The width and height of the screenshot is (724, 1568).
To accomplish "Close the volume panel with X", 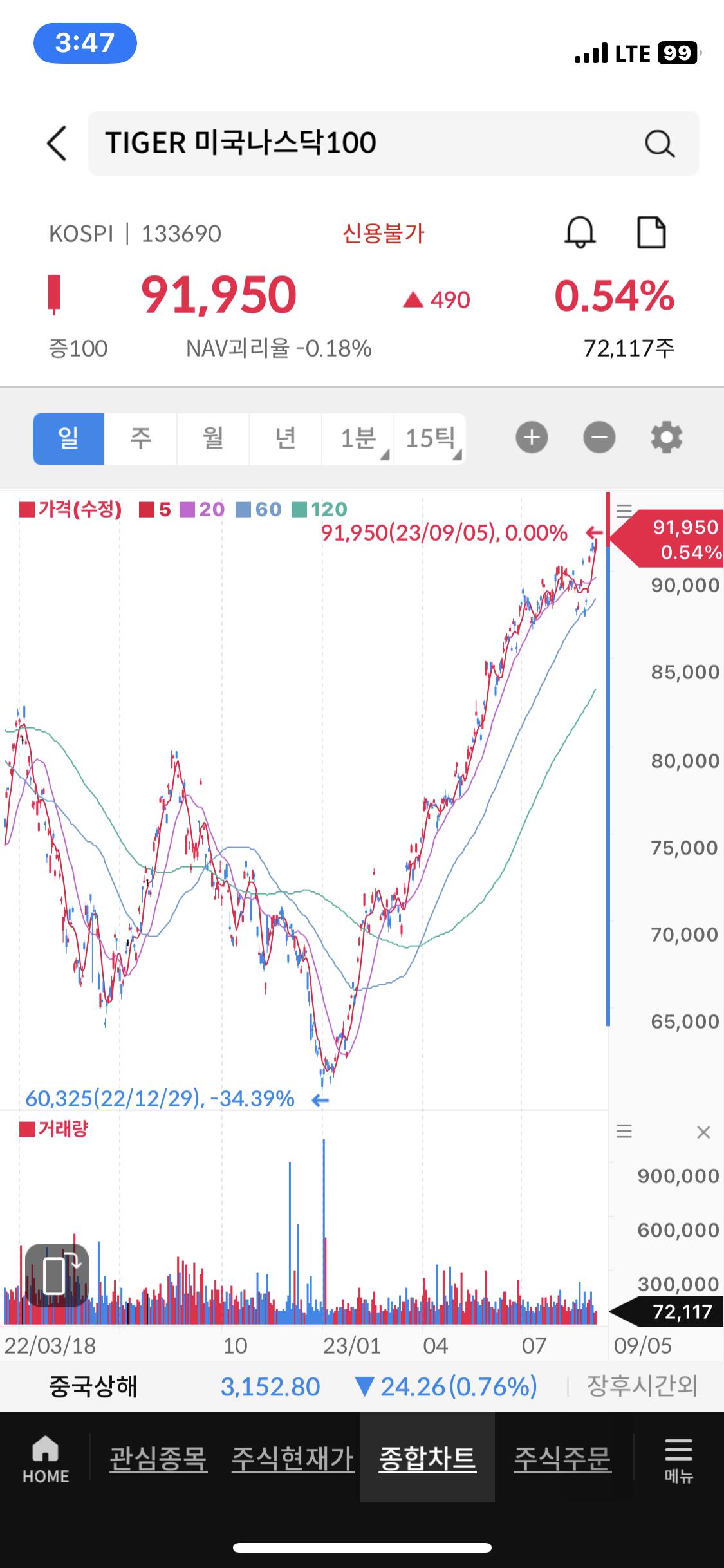I will pos(703,1132).
